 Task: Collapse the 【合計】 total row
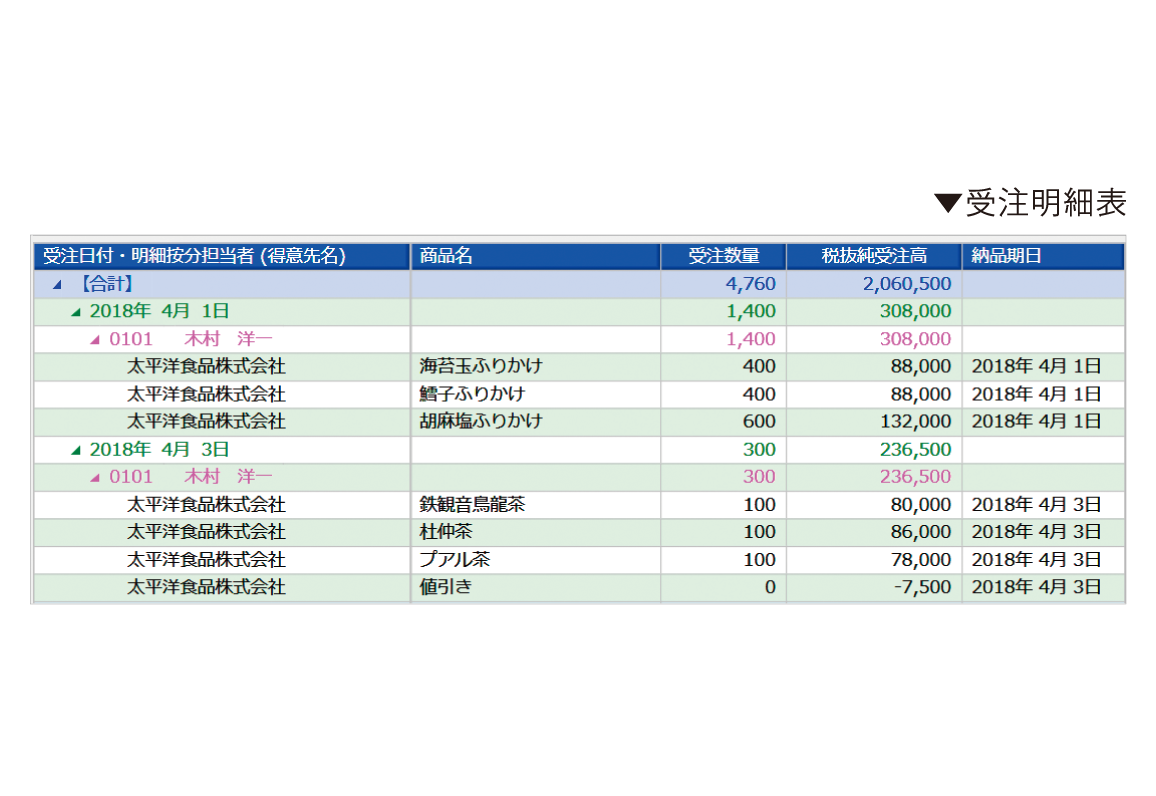point(58,284)
